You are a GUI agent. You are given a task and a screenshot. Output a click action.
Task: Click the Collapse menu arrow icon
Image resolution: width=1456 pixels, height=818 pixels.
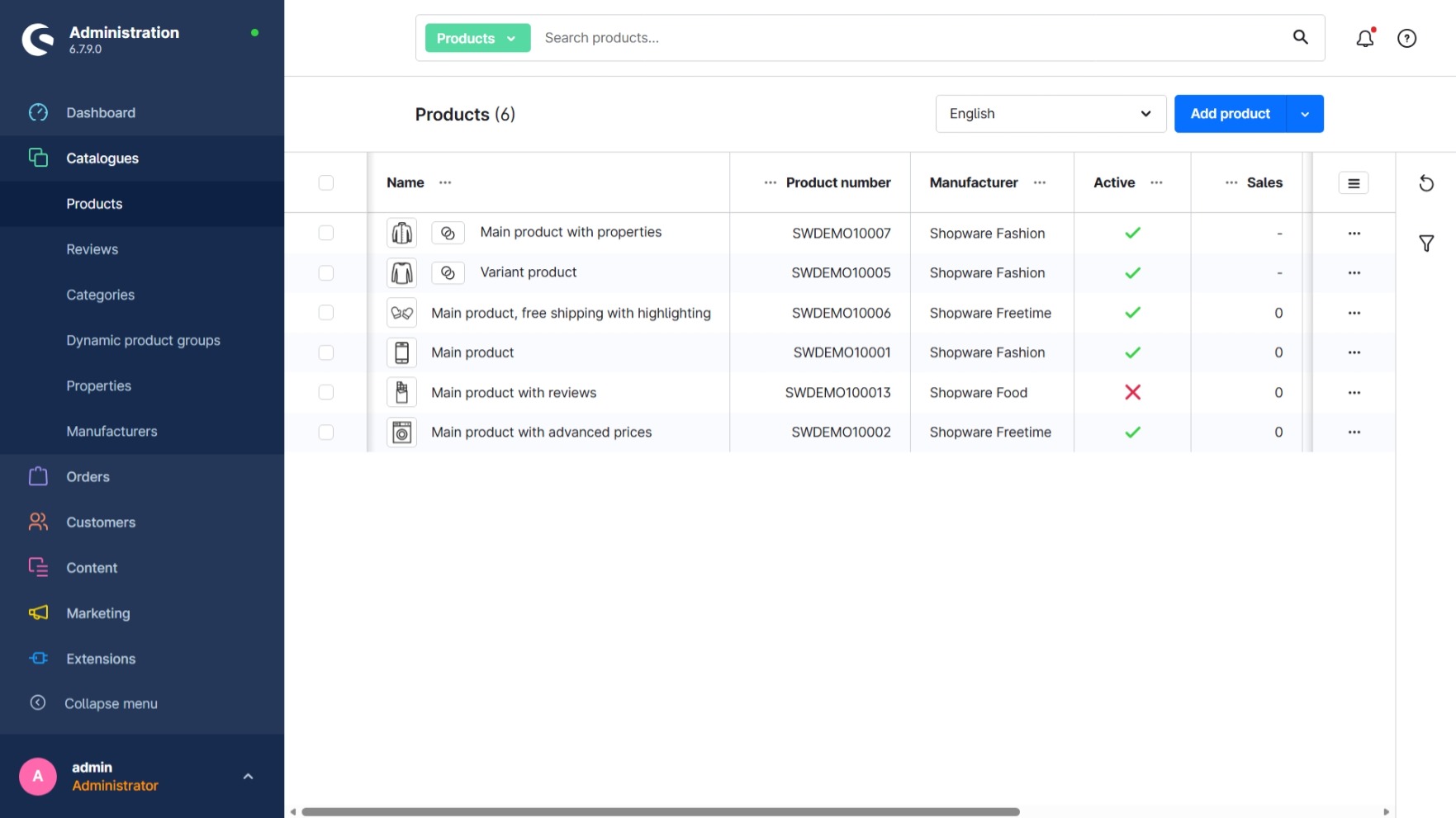pos(38,702)
